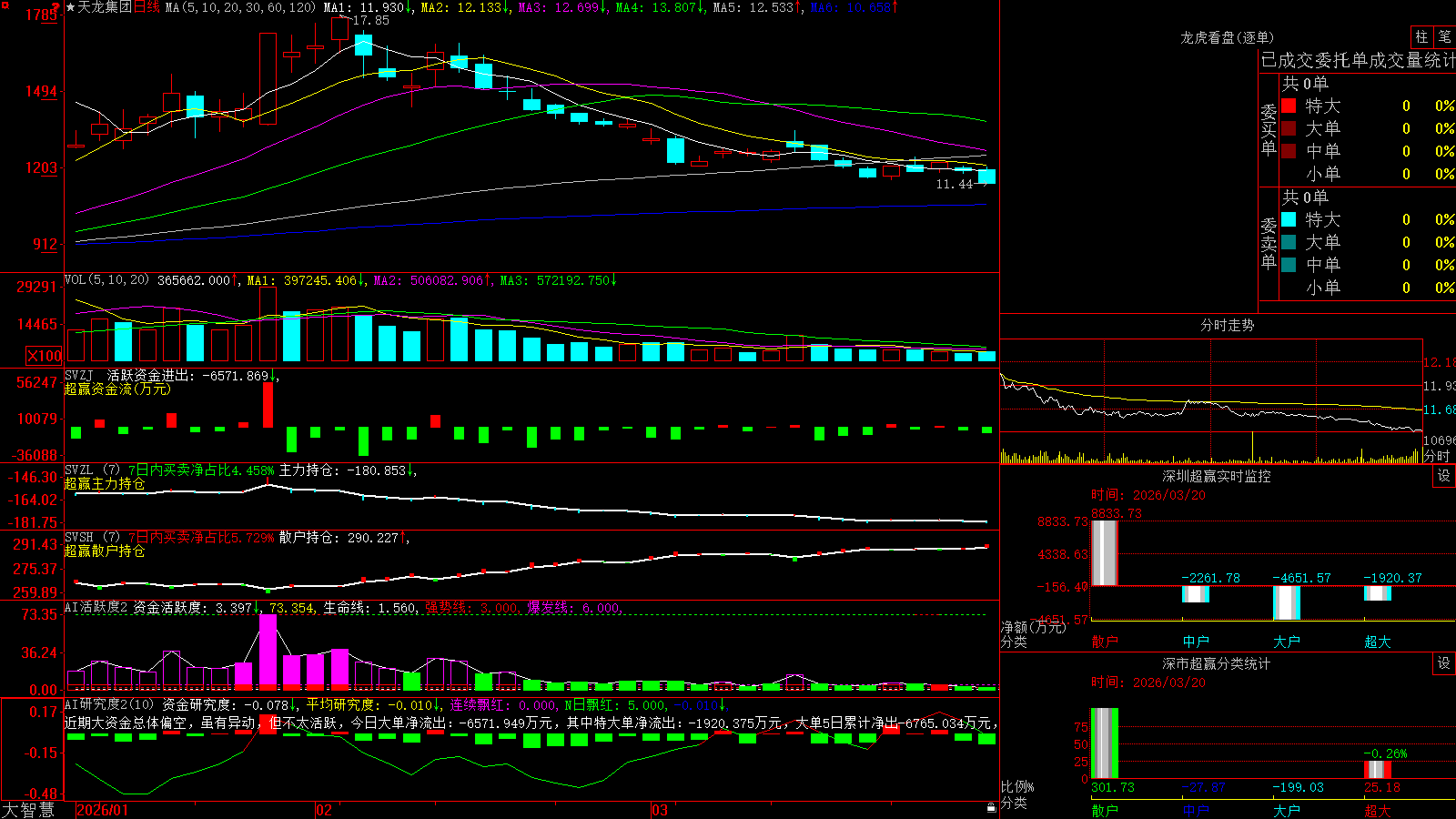Image resolution: width=1456 pixels, height=819 pixels.
Task: Click the 超赢散户持仓 label
Action: (x=105, y=551)
